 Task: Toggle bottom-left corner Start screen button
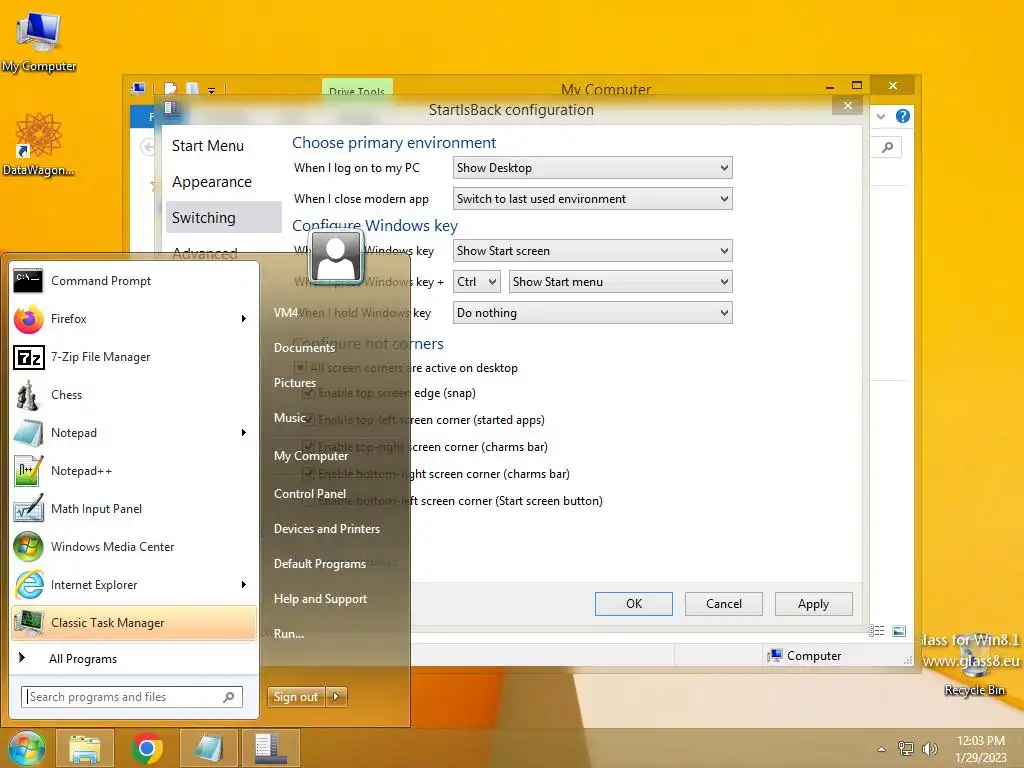point(309,501)
